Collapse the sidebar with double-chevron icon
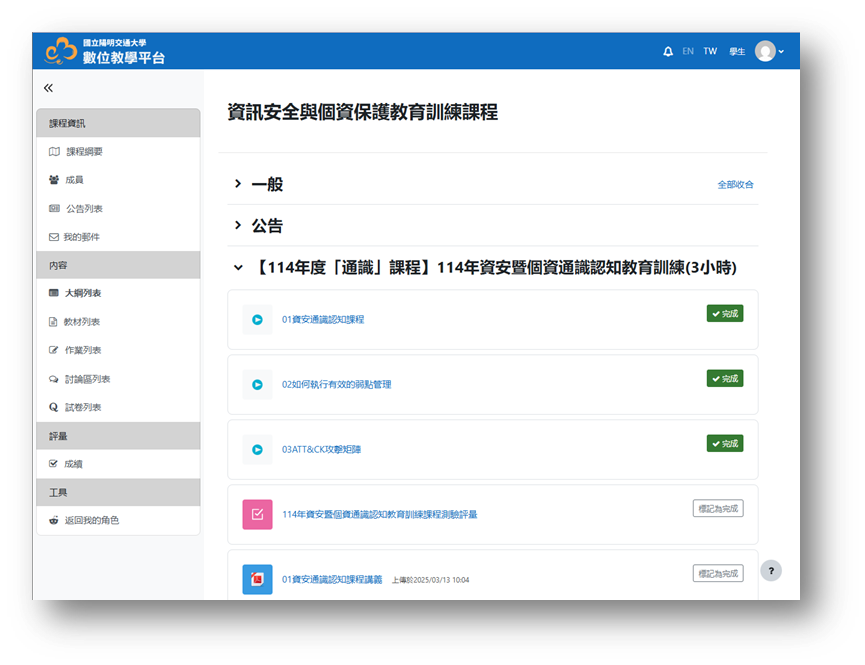This screenshot has width=865, height=665. tap(49, 89)
